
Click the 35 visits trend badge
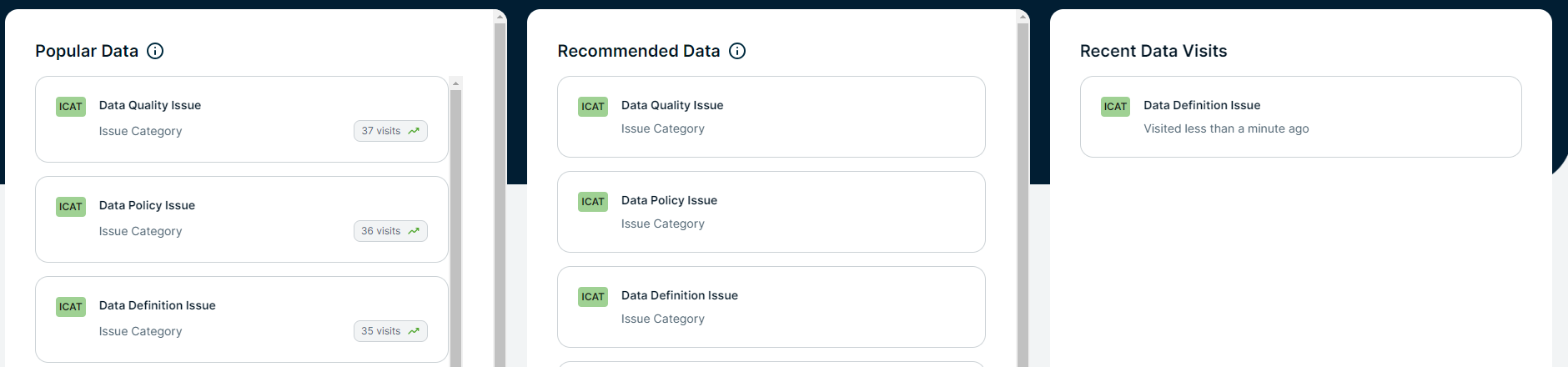[x=390, y=331]
